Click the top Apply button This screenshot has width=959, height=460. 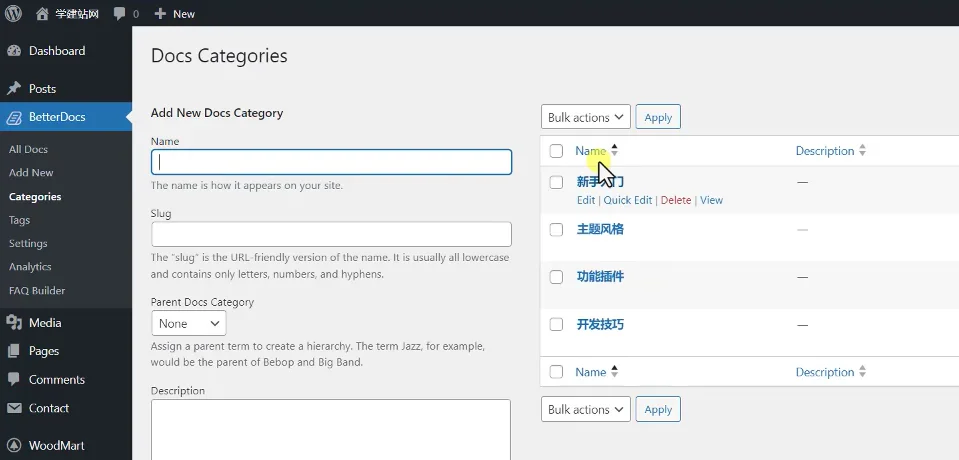click(x=658, y=117)
